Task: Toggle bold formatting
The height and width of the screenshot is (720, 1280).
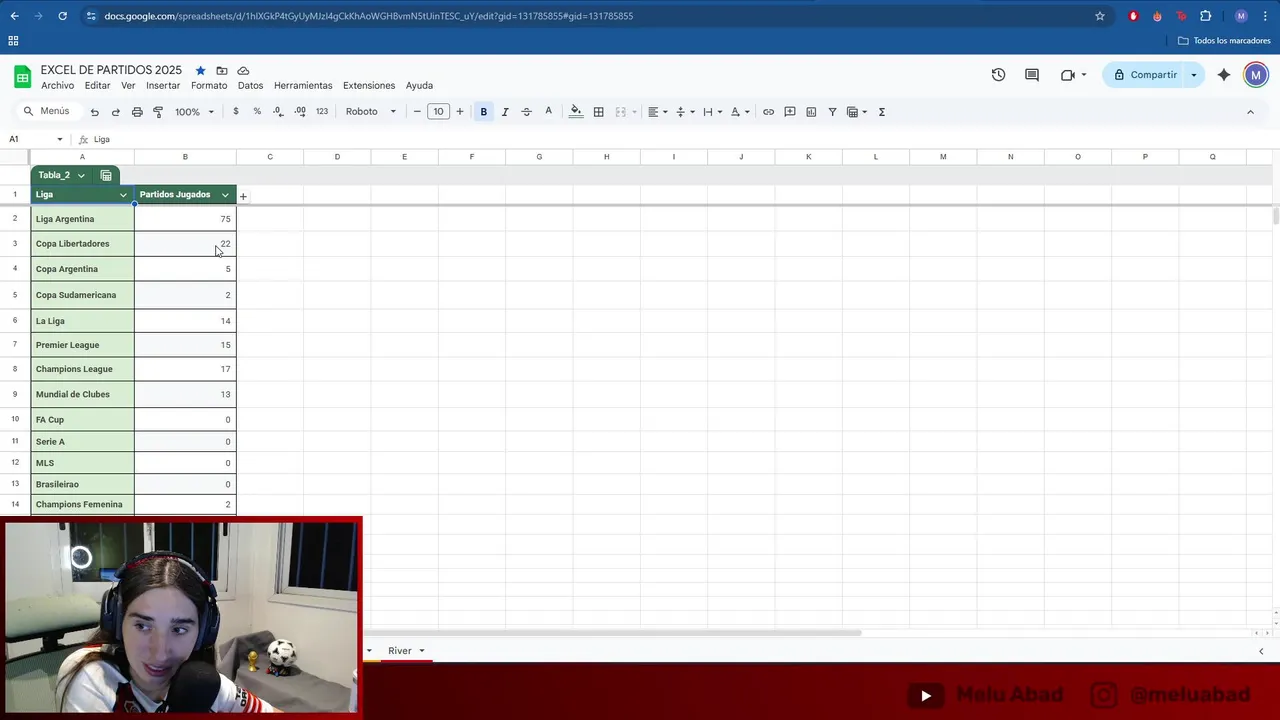Action: [484, 112]
